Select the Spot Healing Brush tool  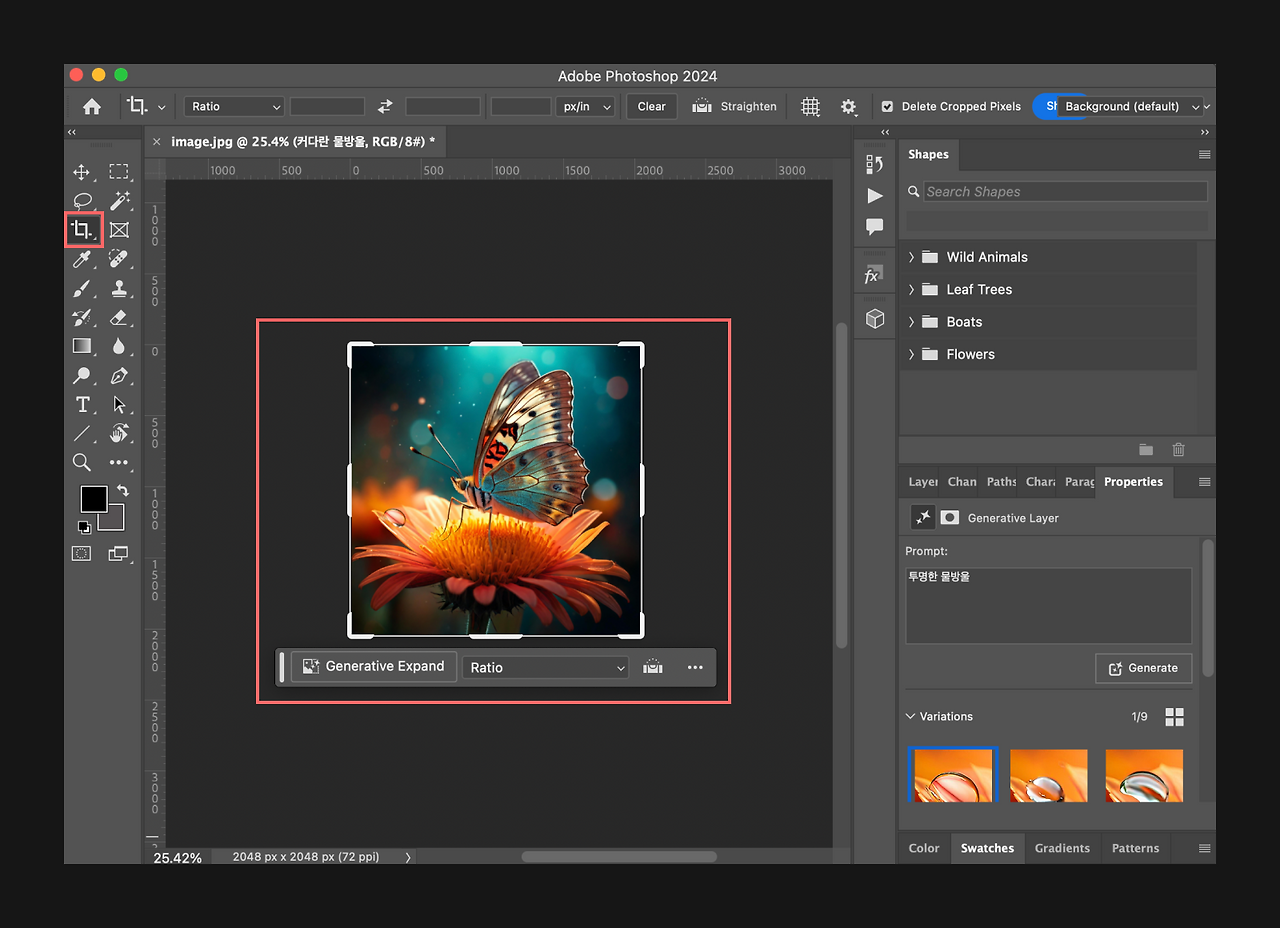[119, 259]
